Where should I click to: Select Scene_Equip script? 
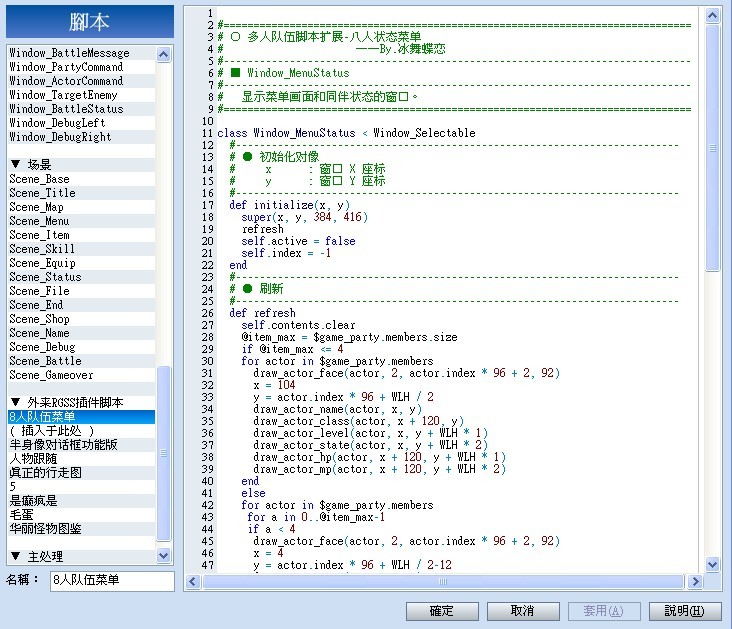coord(81,263)
